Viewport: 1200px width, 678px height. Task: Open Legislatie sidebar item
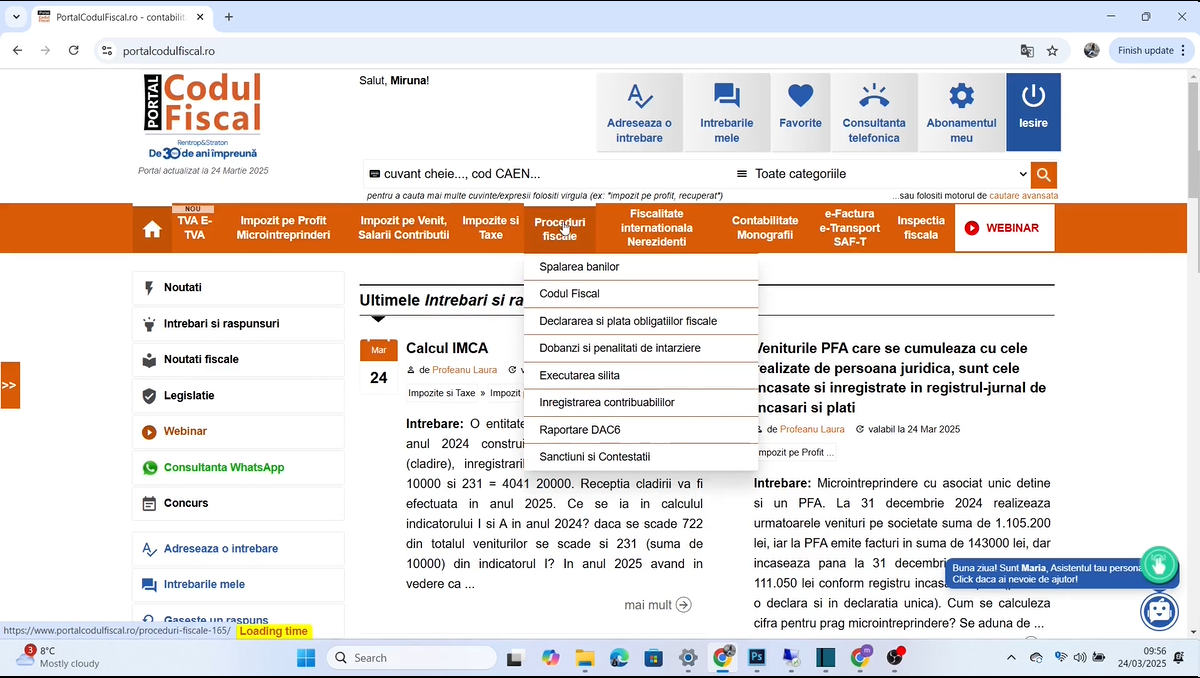(238, 396)
